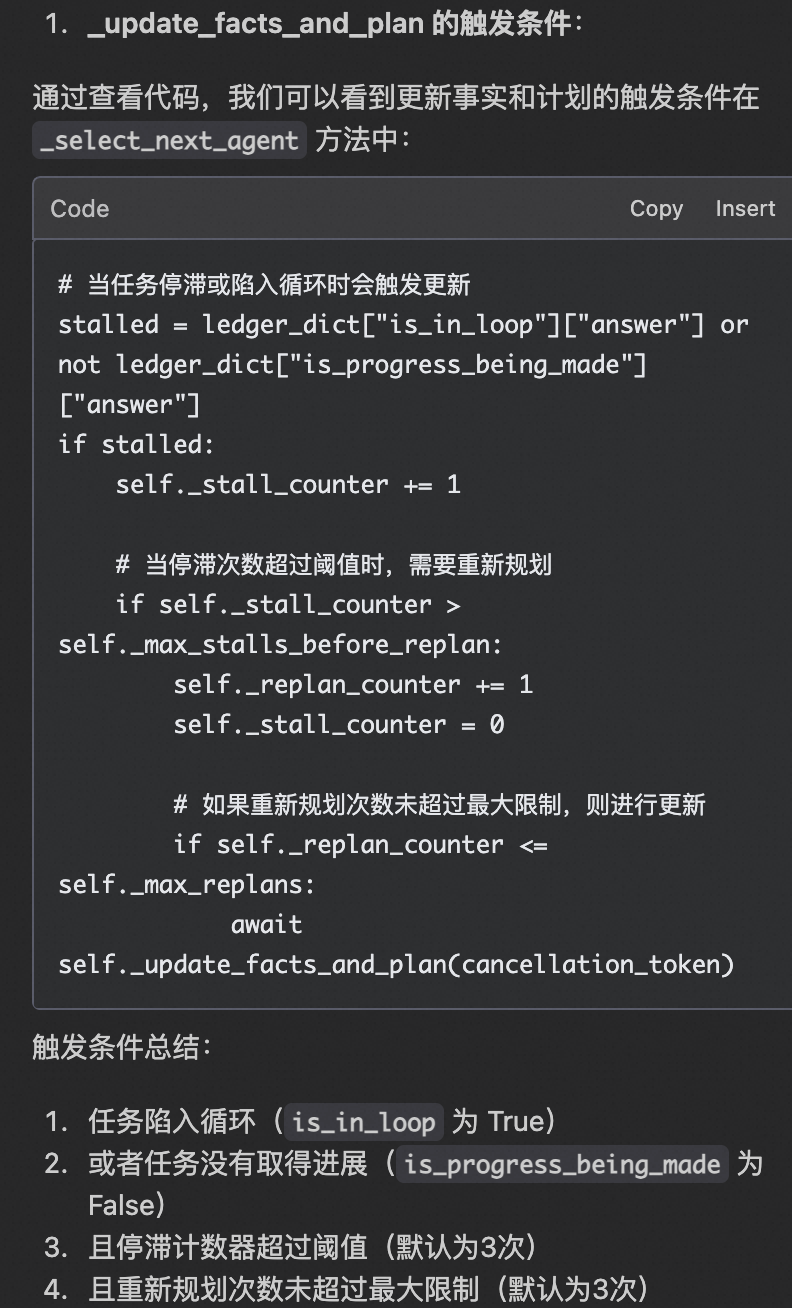Select the _select_next_agent inline code chip
The height and width of the screenshot is (1308, 792).
(168, 140)
